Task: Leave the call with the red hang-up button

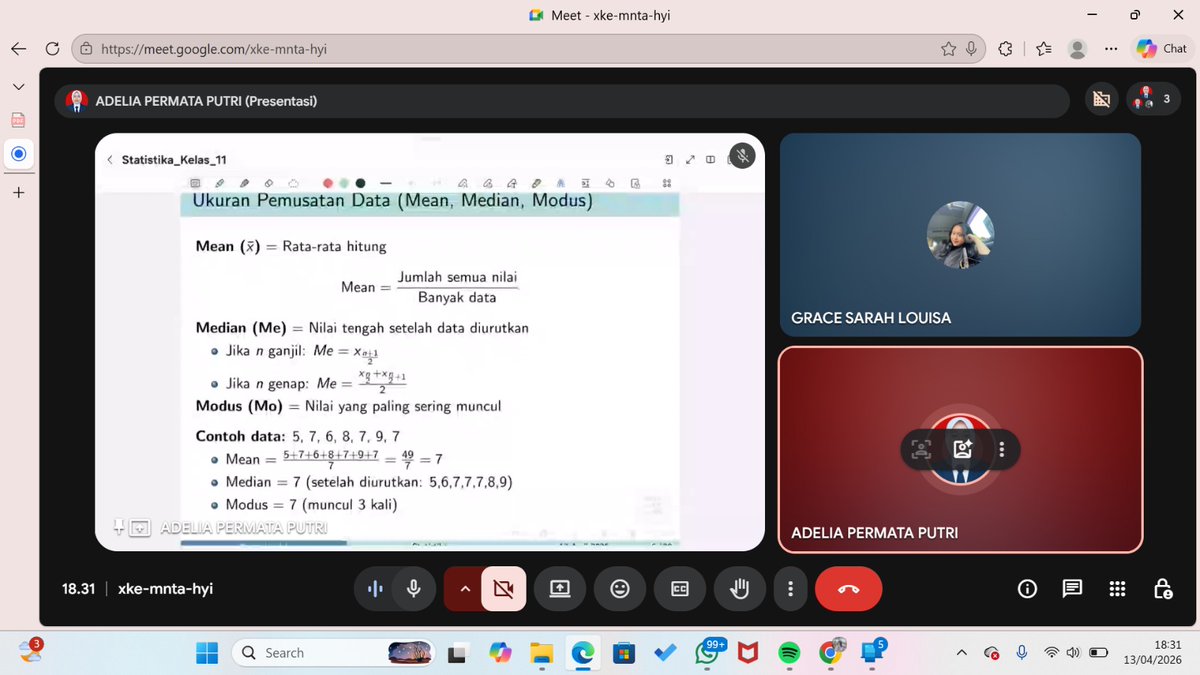Action: [x=848, y=589]
